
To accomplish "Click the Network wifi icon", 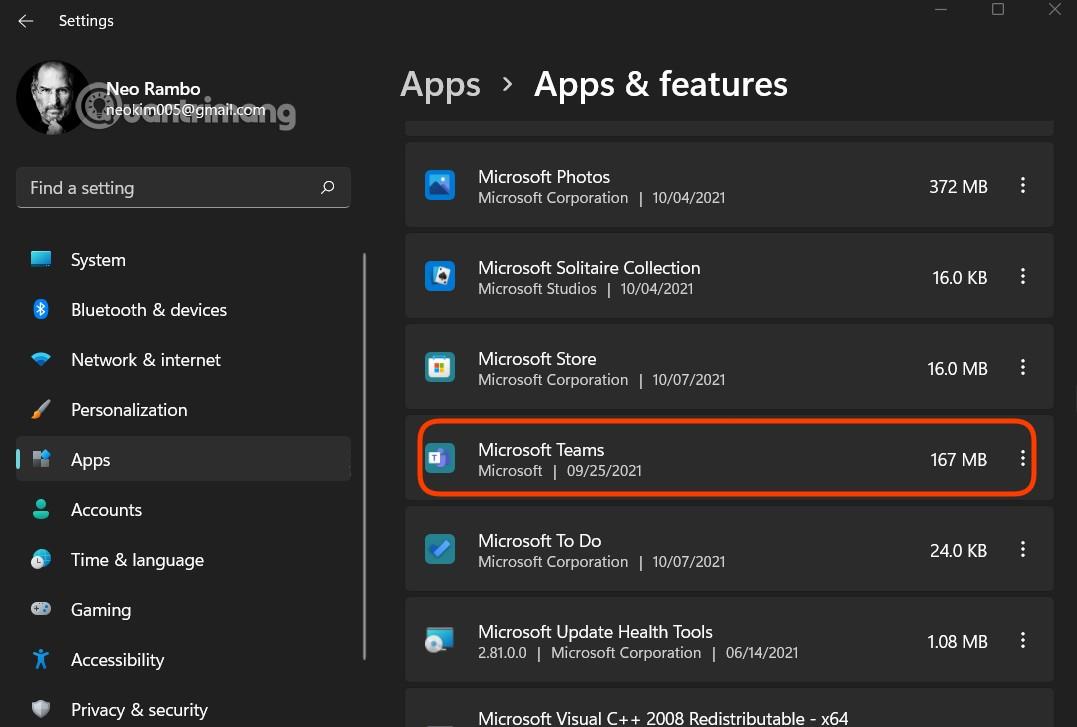I will coord(41,359).
